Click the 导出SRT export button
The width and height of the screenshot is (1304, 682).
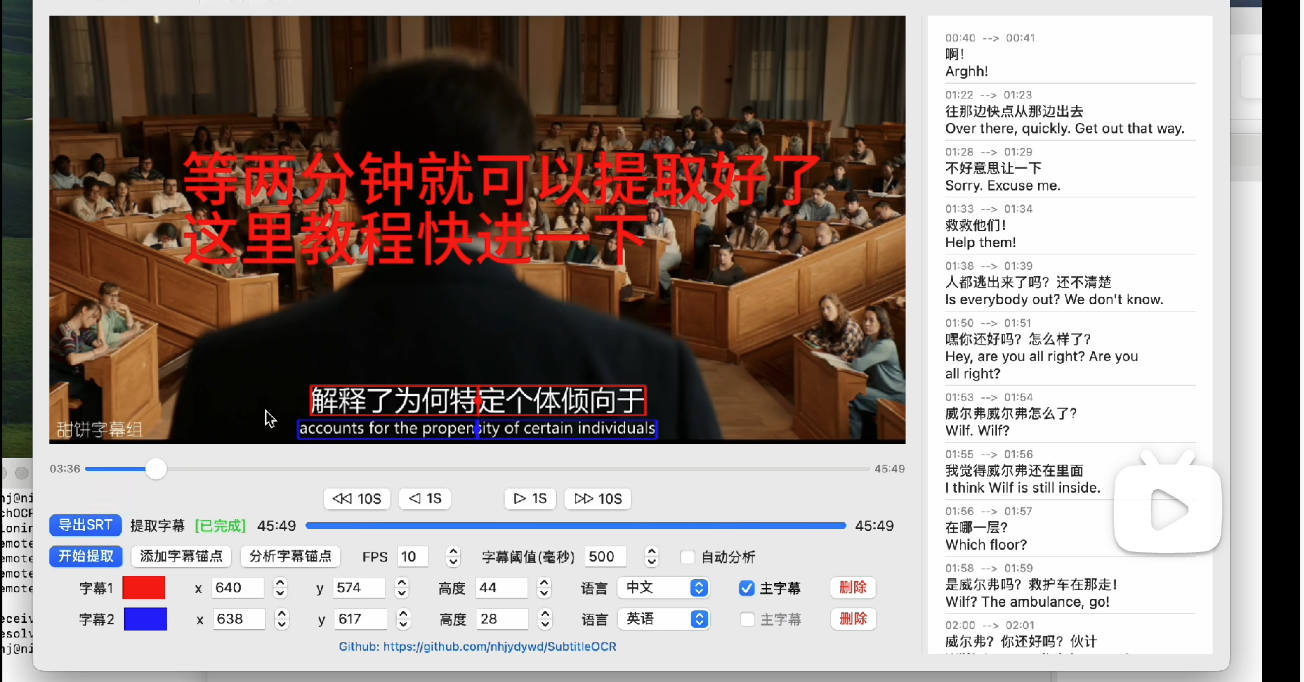tap(85, 525)
